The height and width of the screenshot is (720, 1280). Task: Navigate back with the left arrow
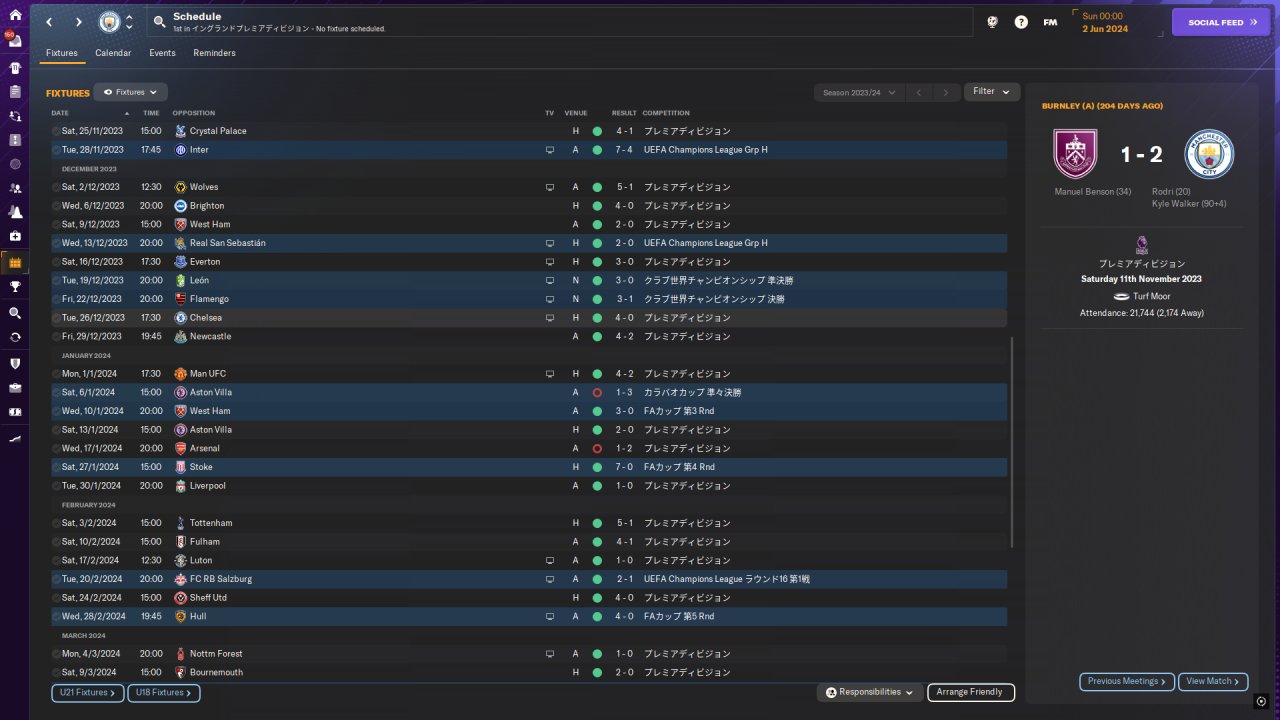48,22
